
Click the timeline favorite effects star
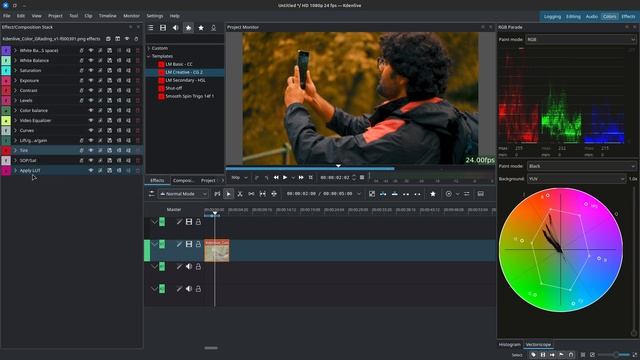(x=433, y=194)
